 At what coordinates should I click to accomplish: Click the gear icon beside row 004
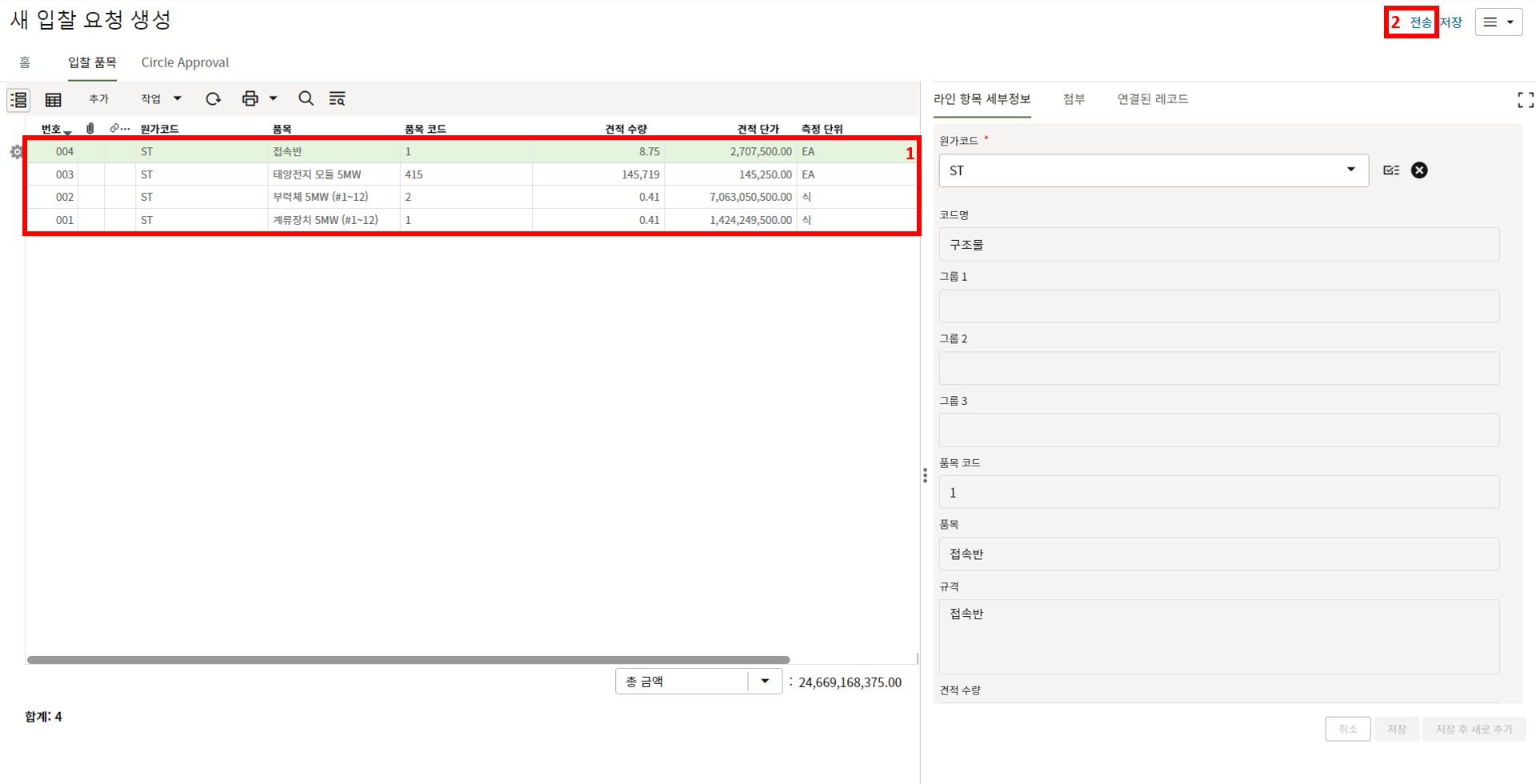(x=15, y=152)
